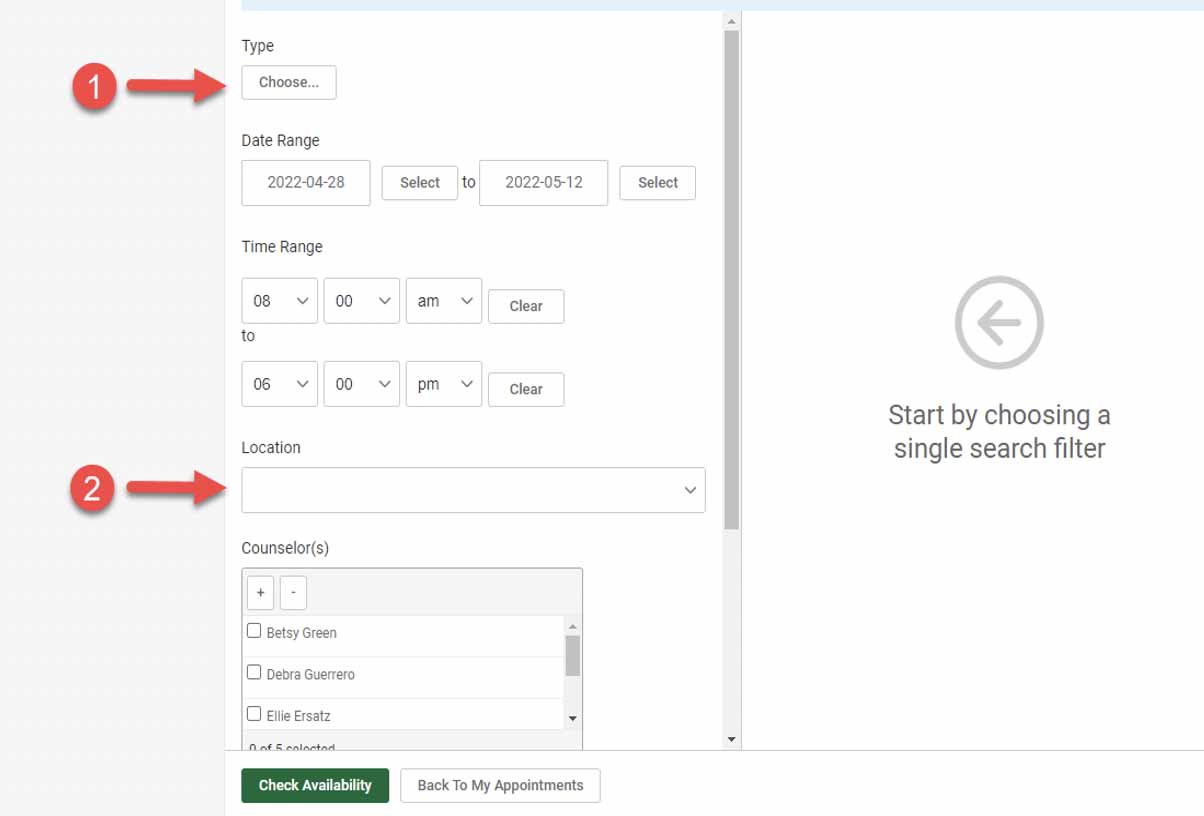Deselect all counselors with minus button
The height and width of the screenshot is (816, 1204).
293,592
